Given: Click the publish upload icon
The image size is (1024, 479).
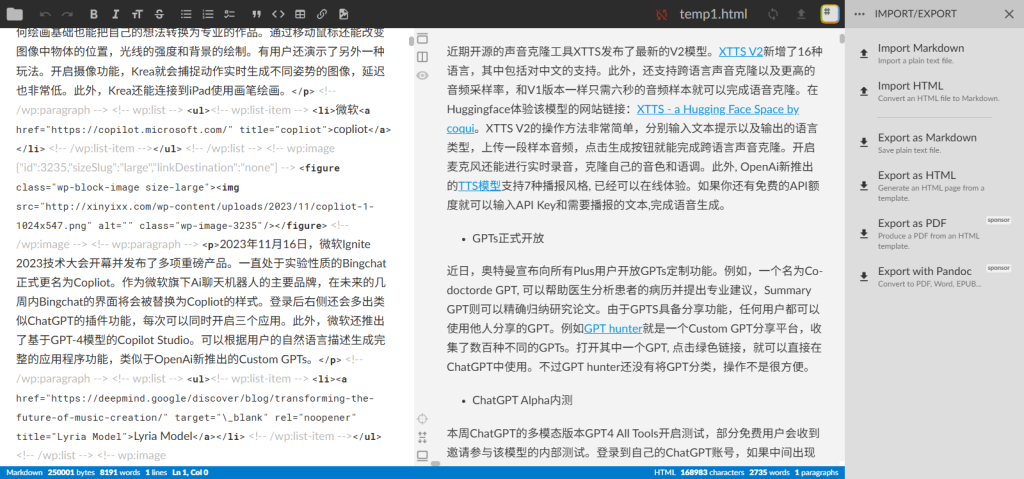Looking at the screenshot, I should pos(801,14).
